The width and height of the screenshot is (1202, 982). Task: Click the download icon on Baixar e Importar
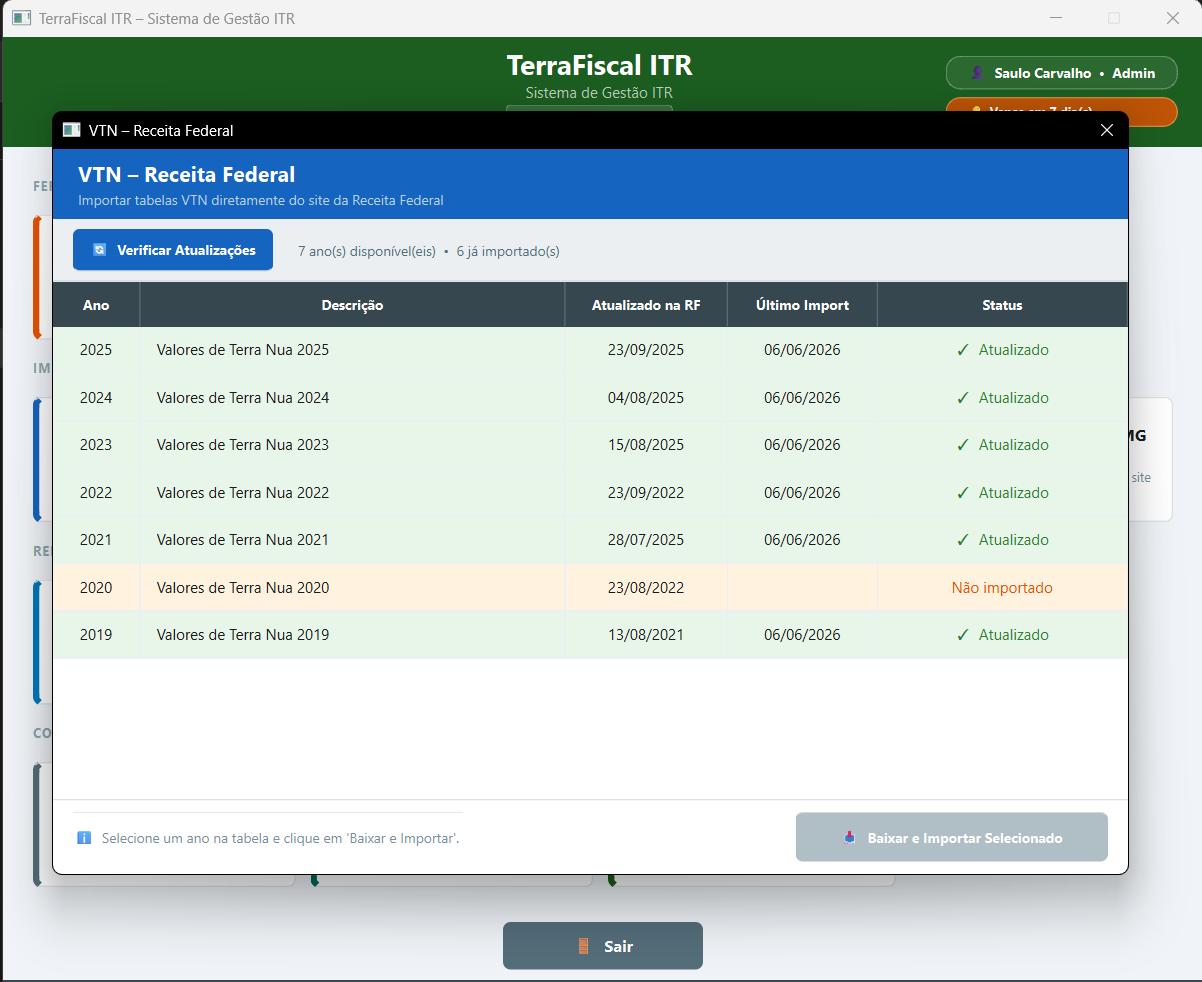coord(850,838)
